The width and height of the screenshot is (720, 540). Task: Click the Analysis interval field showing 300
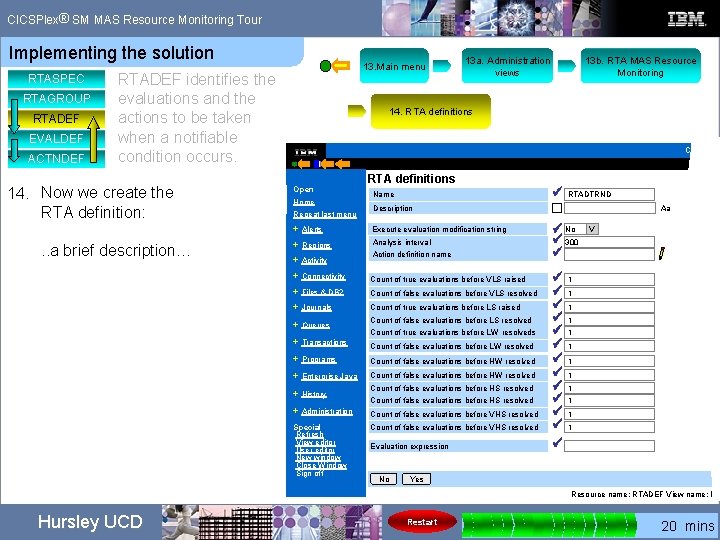point(609,242)
